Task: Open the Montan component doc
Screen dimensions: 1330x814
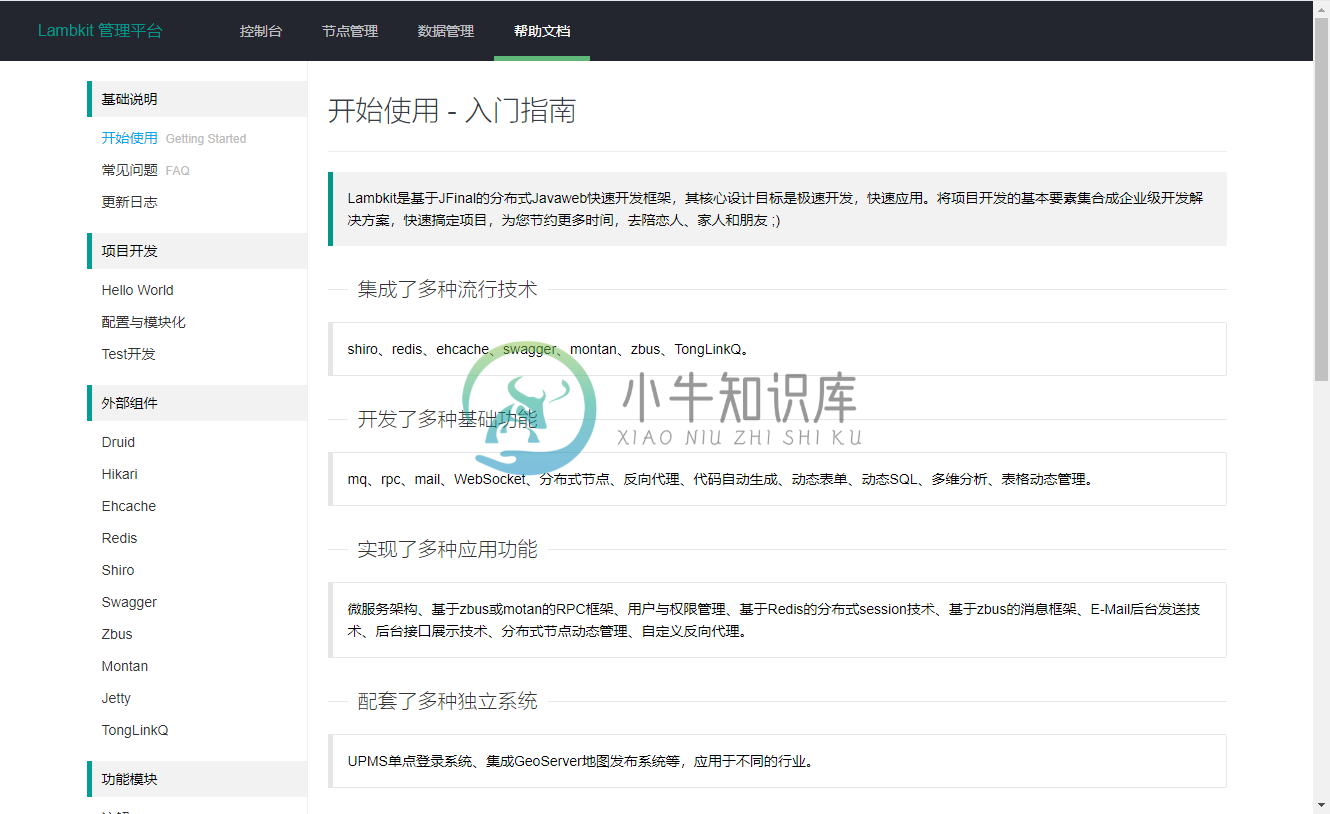Action: coord(125,666)
